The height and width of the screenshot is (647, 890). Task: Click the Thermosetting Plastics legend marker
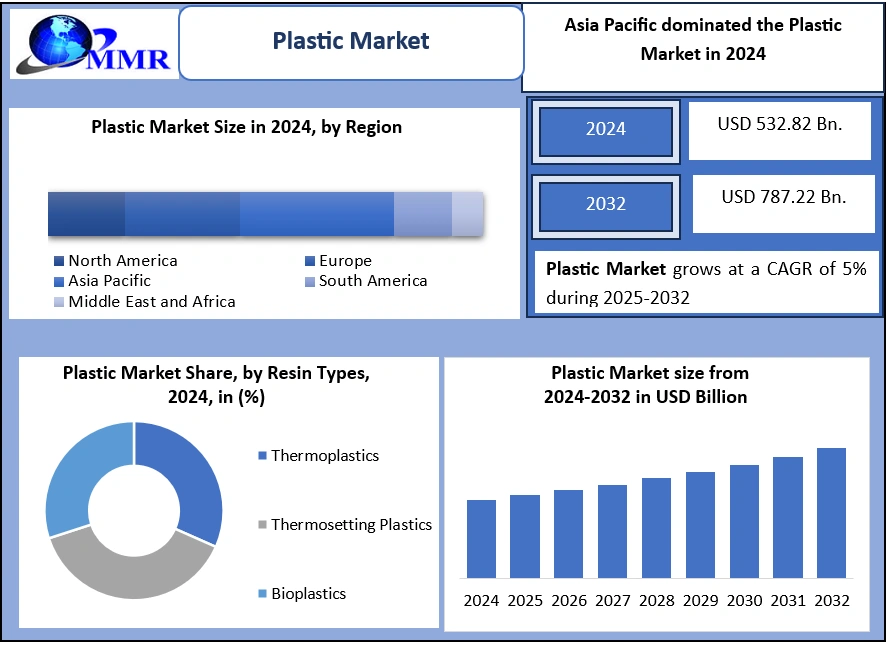click(x=262, y=524)
